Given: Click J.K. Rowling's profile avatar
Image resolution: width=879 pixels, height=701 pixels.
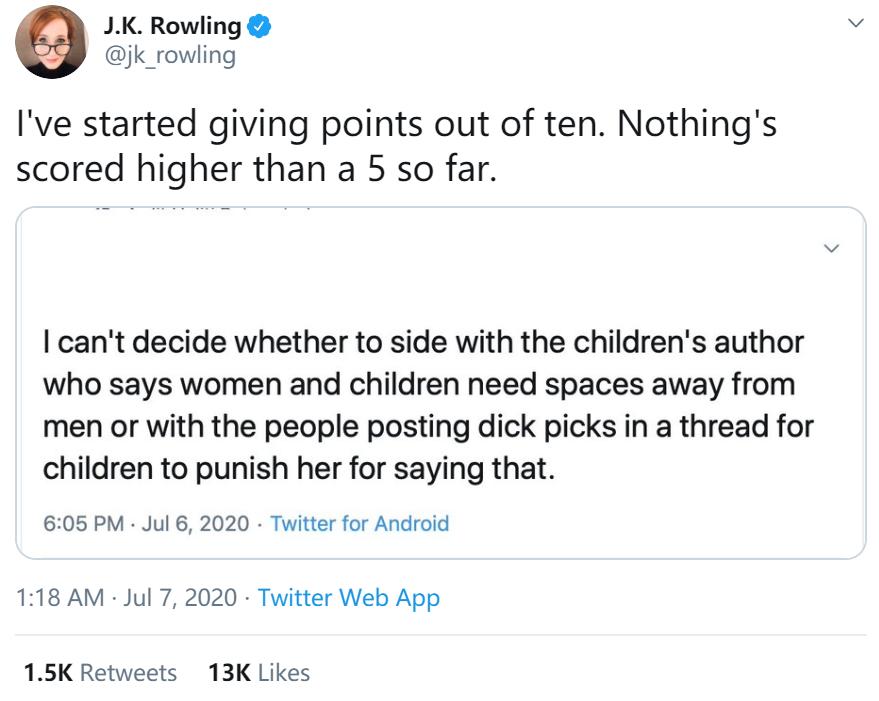Looking at the screenshot, I should [47, 41].
